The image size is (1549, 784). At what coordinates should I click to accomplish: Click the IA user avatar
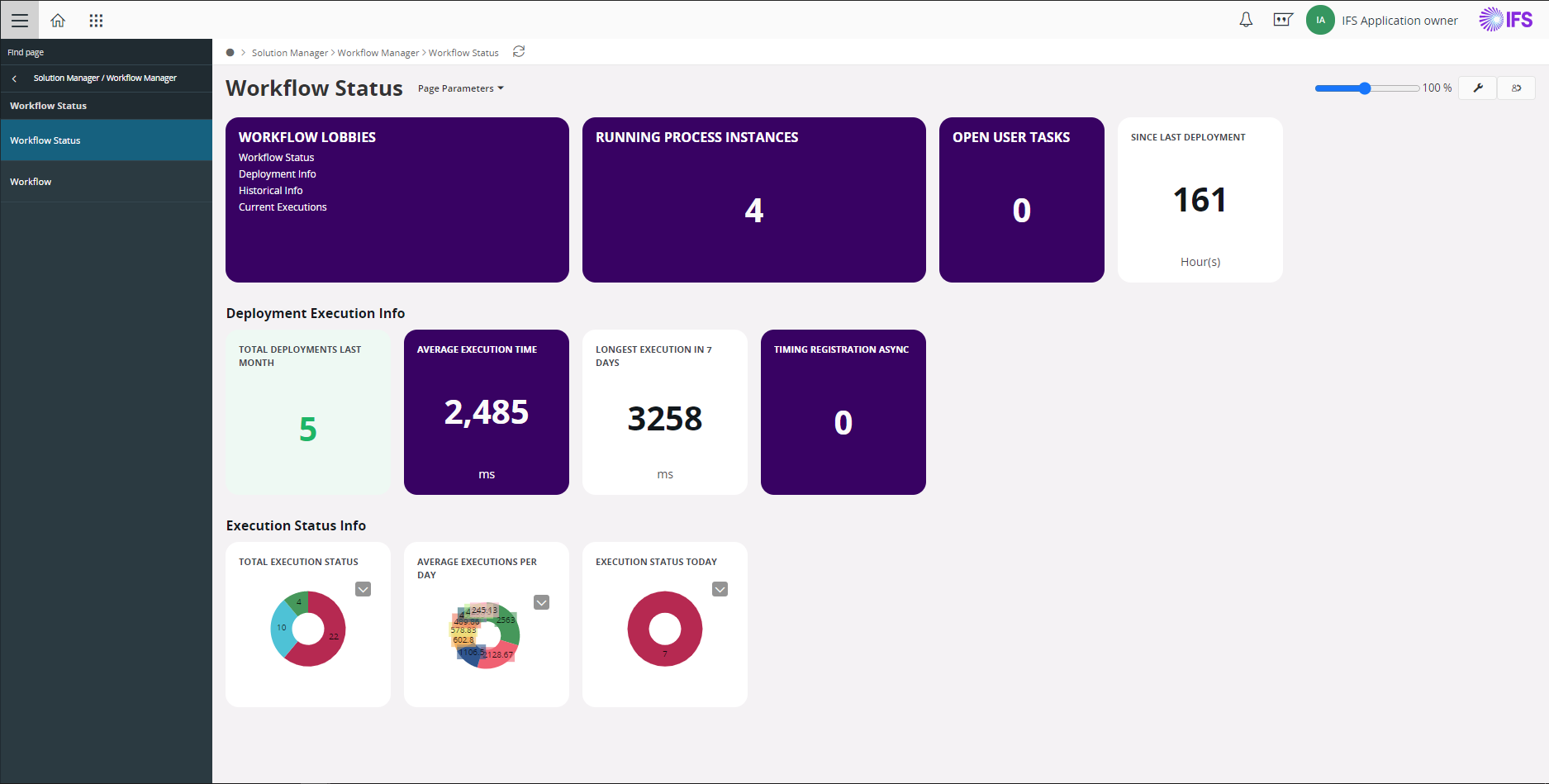(x=1319, y=20)
